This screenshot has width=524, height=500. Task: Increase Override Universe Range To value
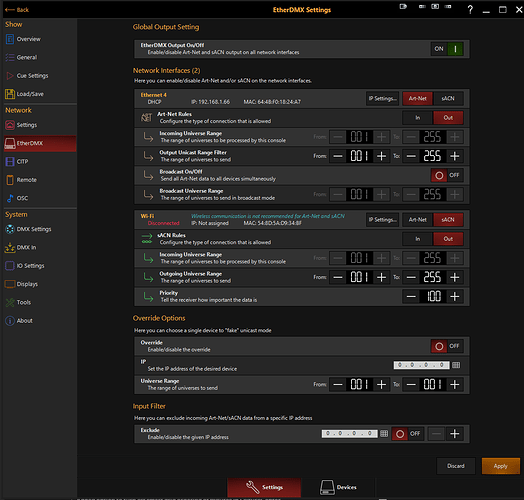[454, 385]
